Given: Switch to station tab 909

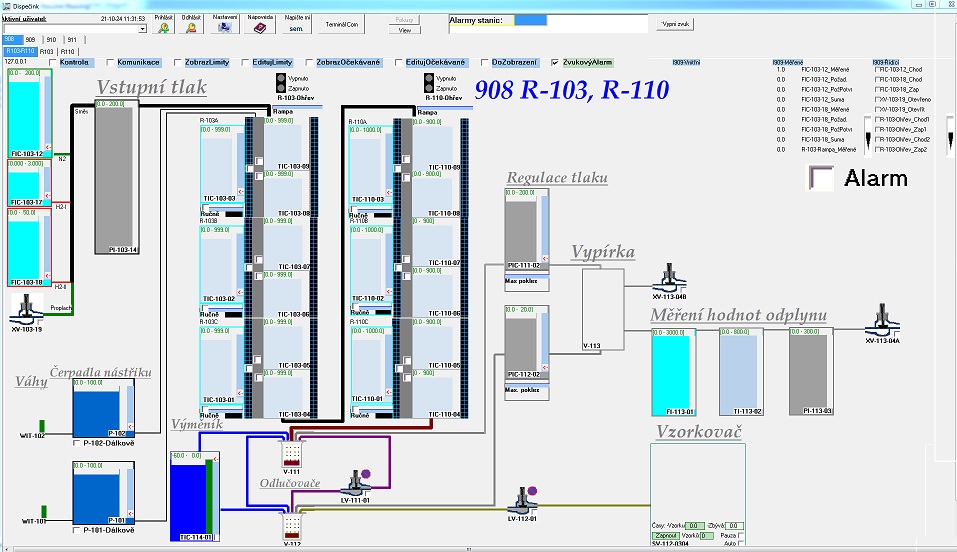Looking at the screenshot, I should (x=31, y=40).
